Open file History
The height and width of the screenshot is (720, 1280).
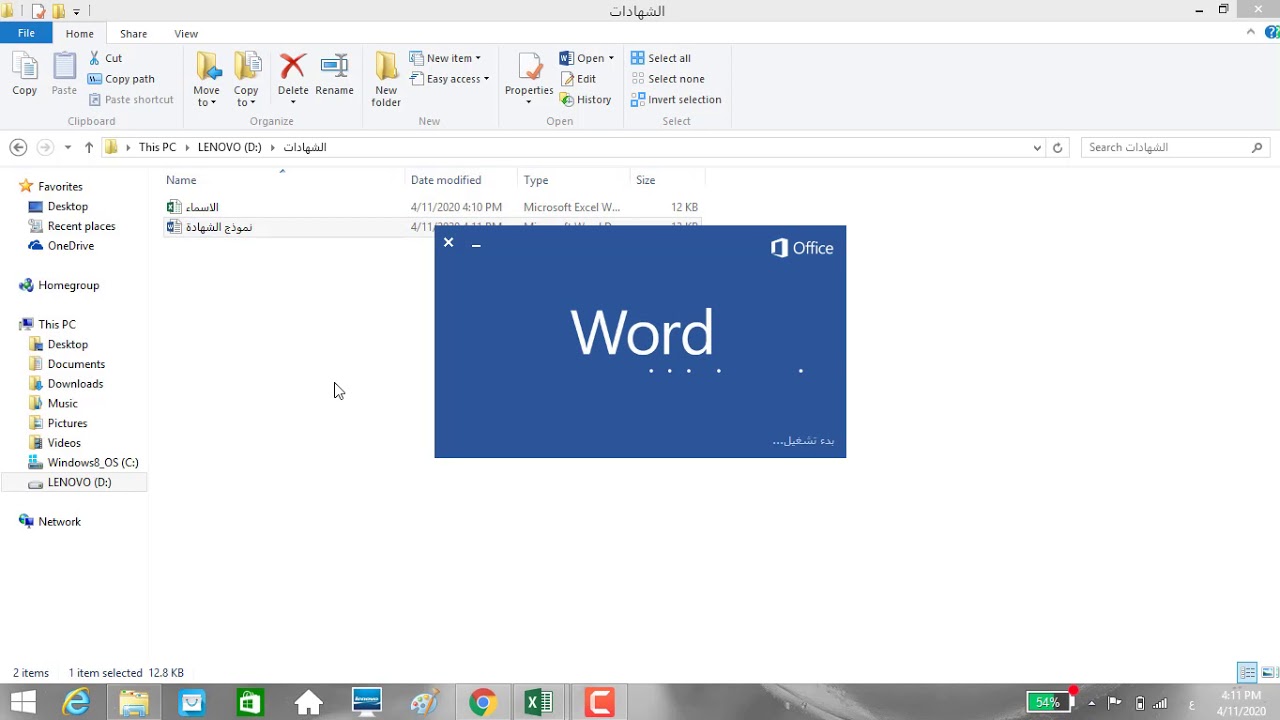pos(585,99)
